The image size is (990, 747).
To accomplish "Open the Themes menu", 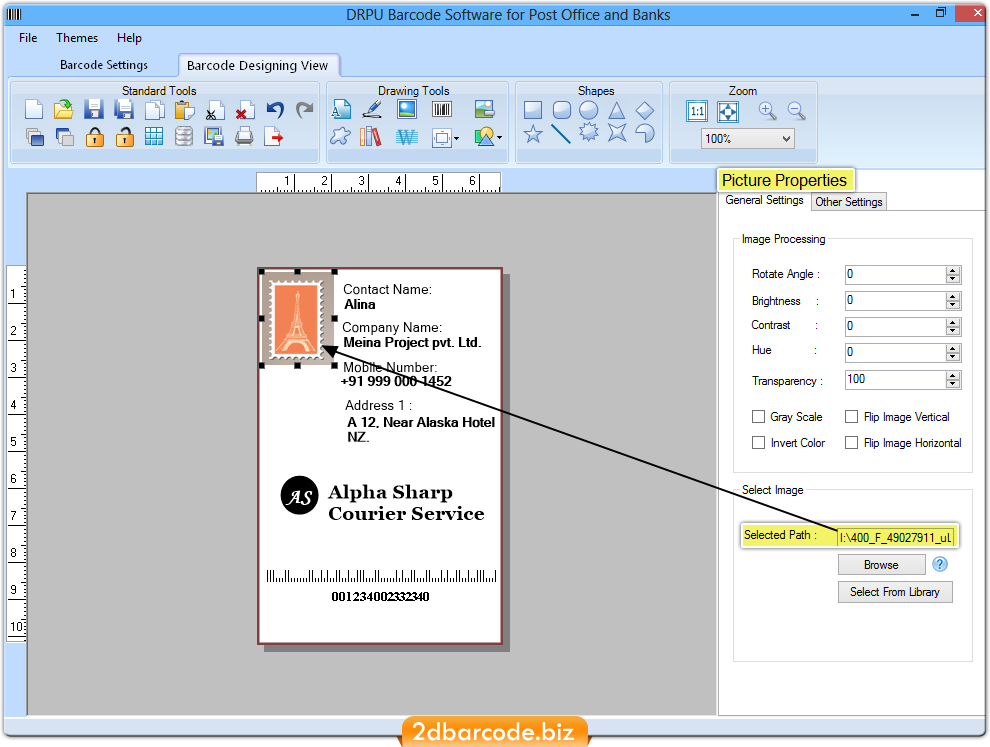I will tap(77, 38).
